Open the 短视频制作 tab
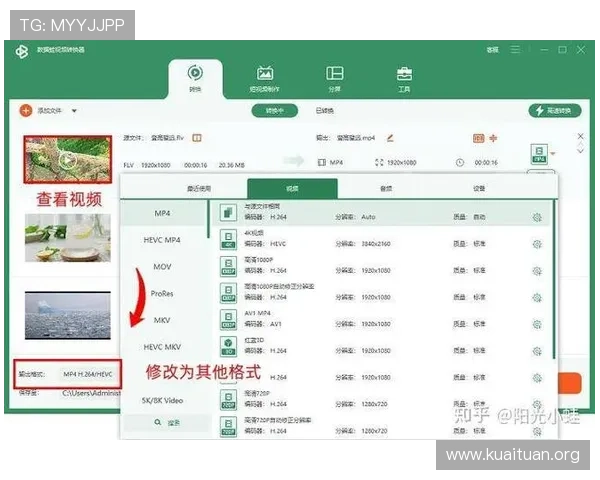The width and height of the screenshot is (600, 480). click(x=264, y=79)
